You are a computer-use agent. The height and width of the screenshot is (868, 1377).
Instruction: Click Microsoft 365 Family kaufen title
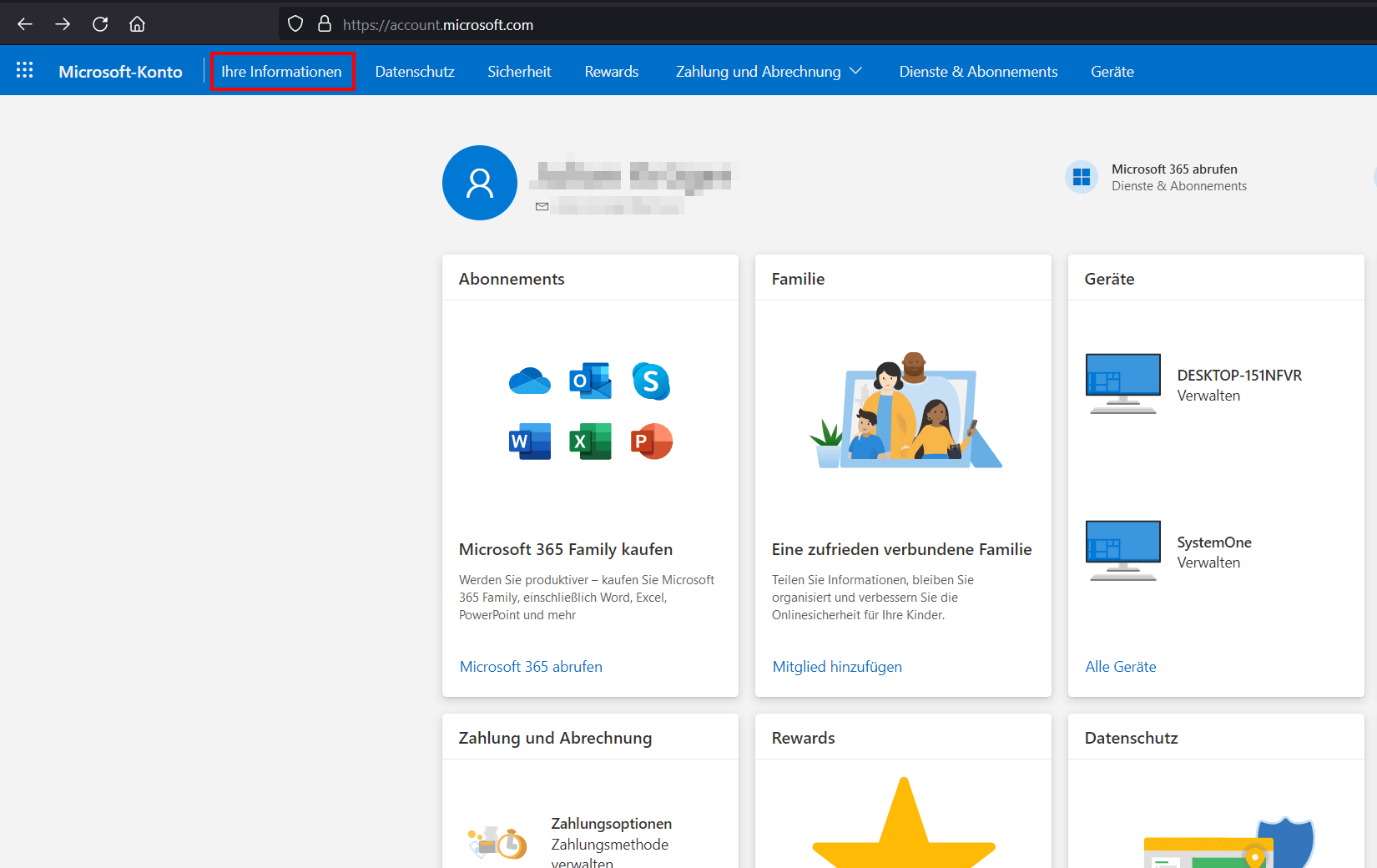tap(566, 549)
